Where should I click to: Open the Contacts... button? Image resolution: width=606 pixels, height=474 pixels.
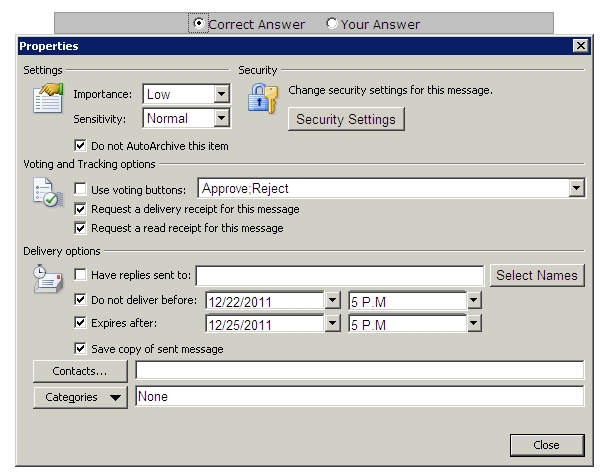point(80,371)
